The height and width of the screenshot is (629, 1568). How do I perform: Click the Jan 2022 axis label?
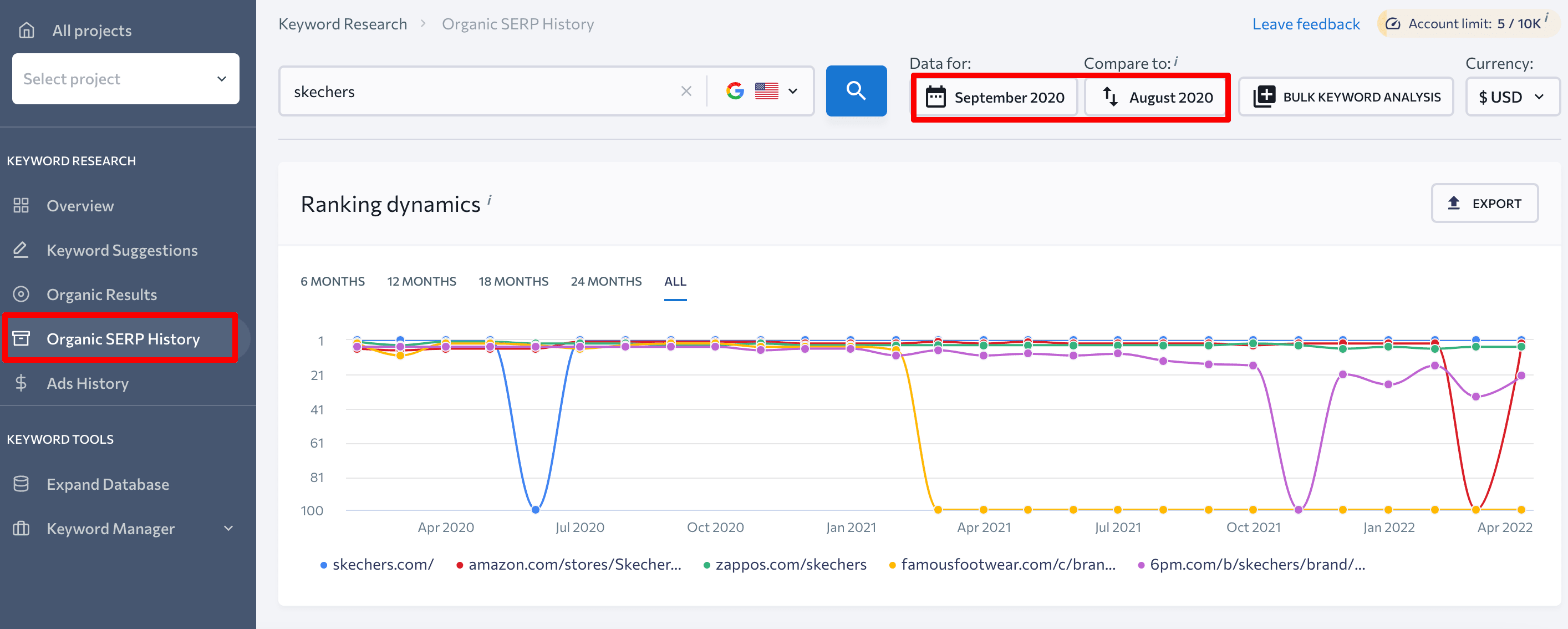pyautogui.click(x=1388, y=527)
